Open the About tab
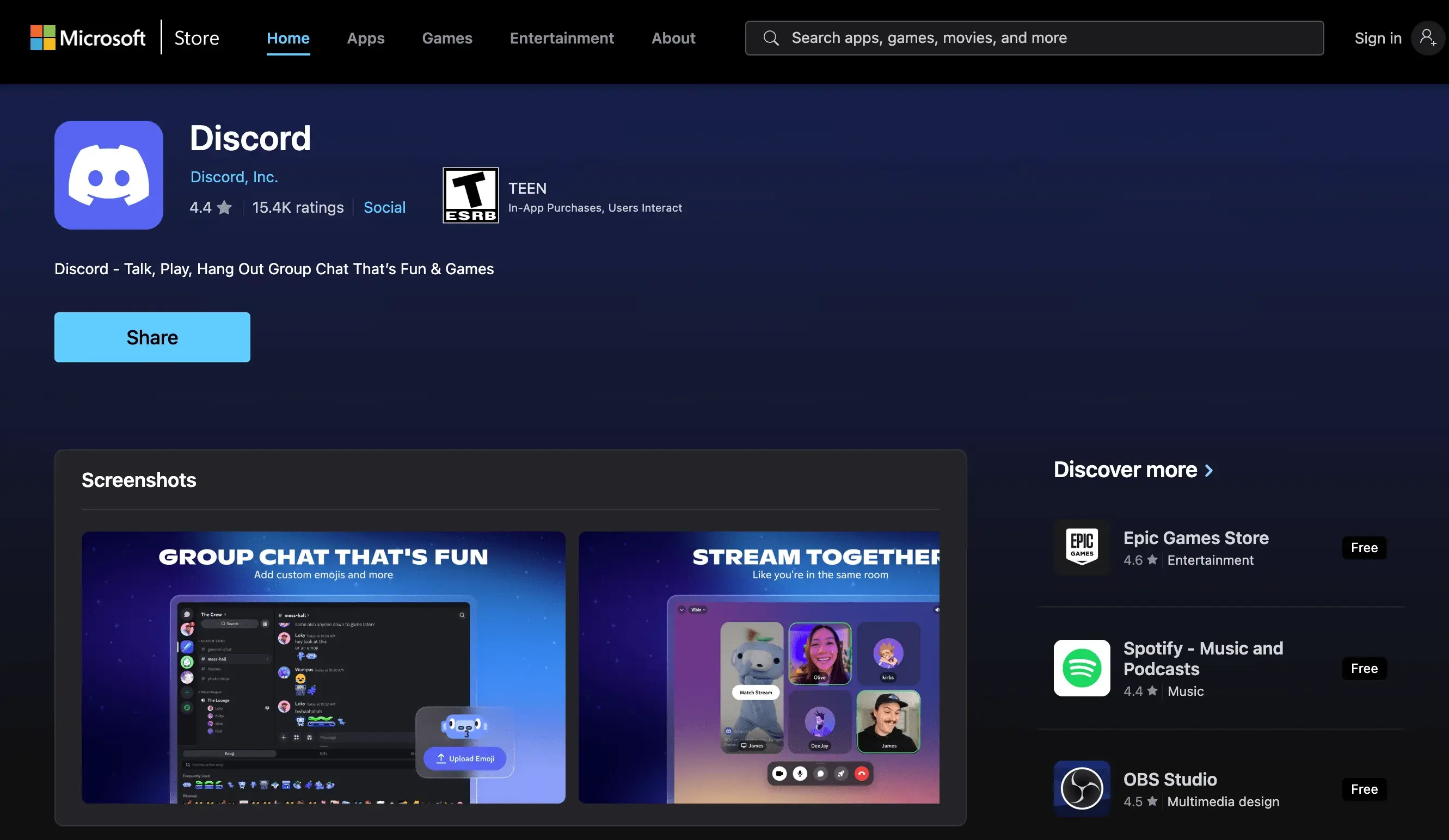This screenshot has width=1449, height=840. click(x=673, y=38)
